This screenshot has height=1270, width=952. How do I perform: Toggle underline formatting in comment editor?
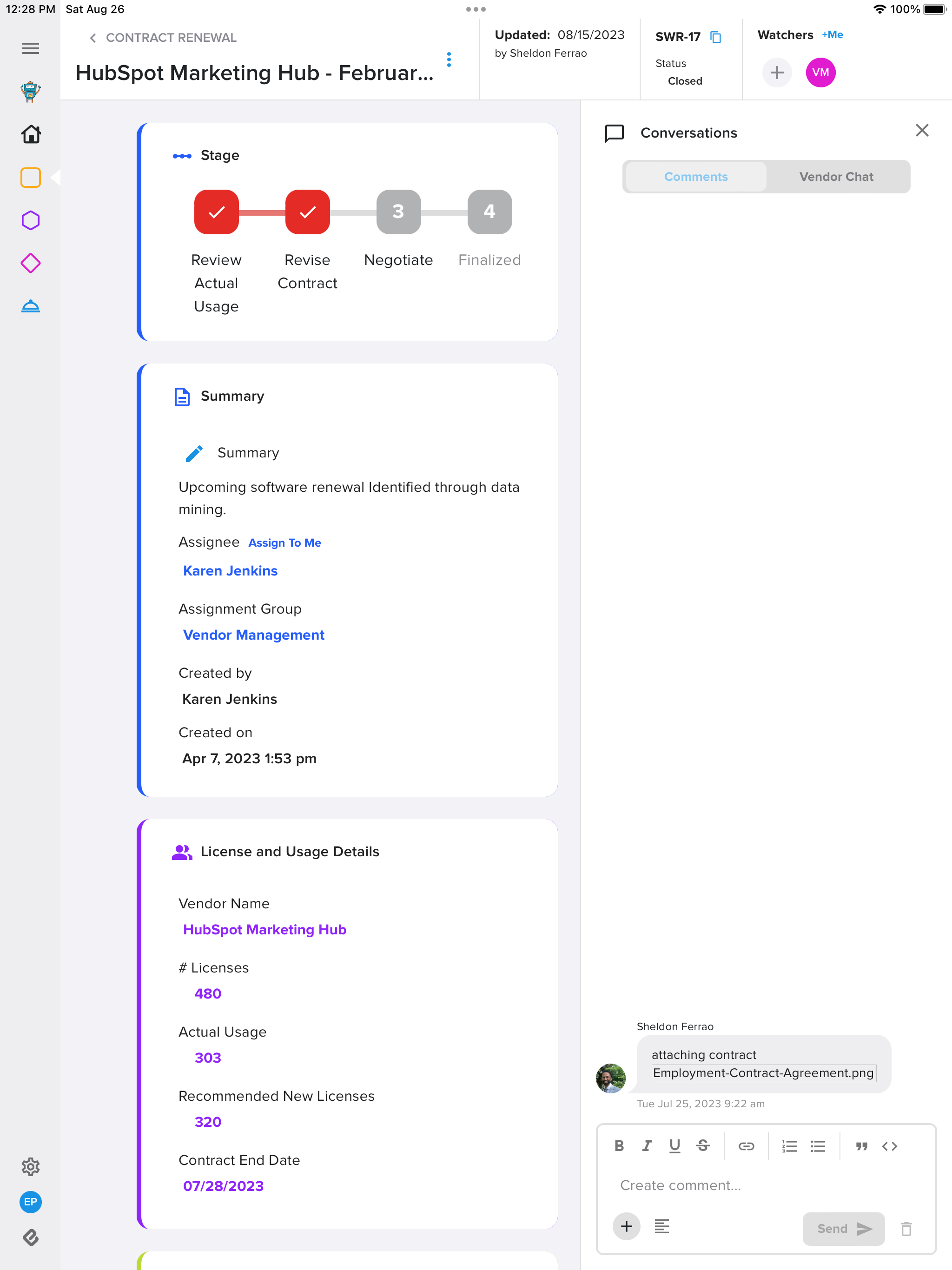674,1146
